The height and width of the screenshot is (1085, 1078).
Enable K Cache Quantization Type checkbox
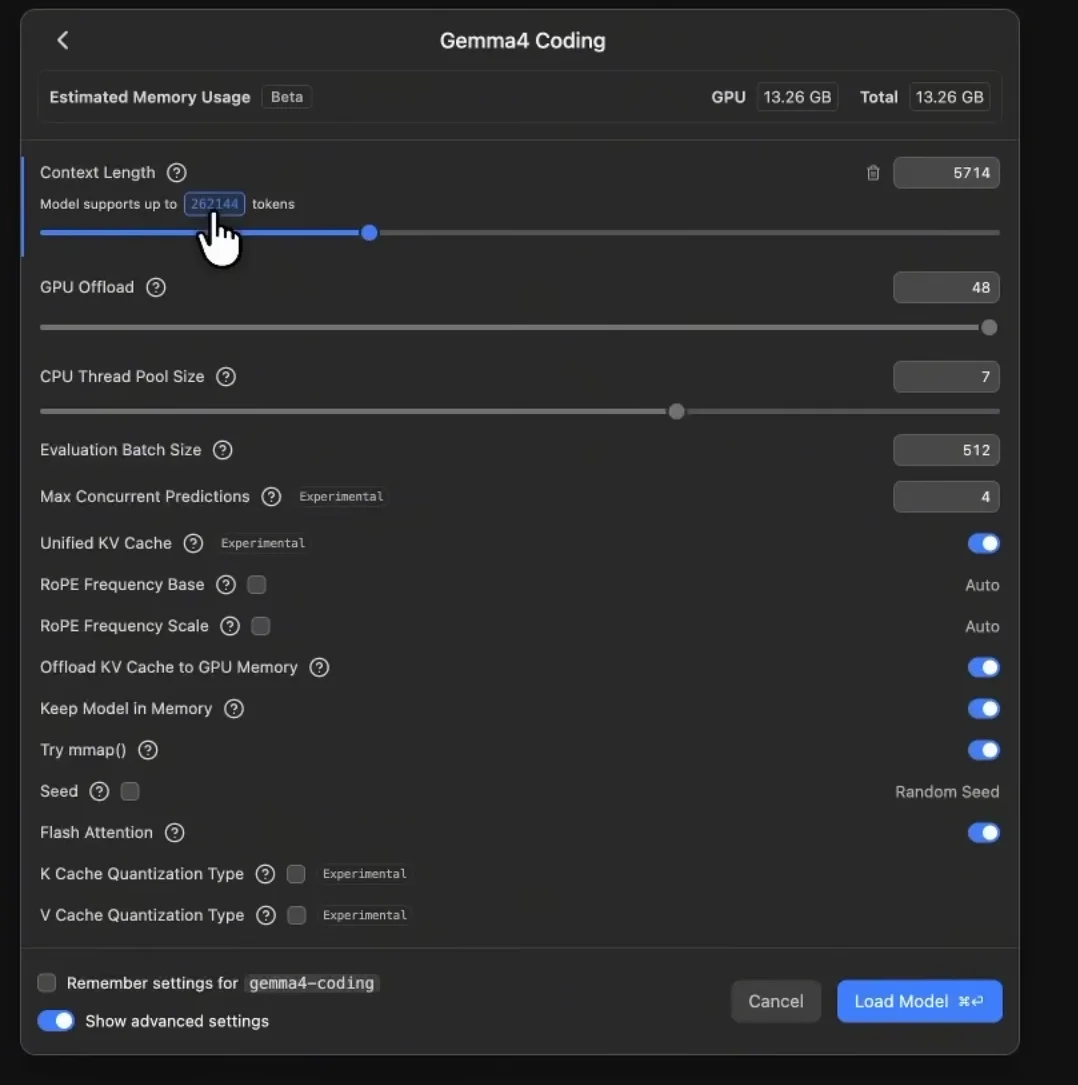296,874
